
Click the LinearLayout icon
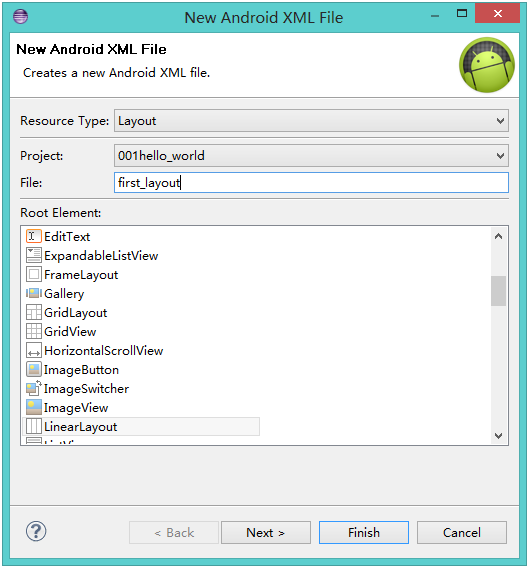click(x=34, y=426)
